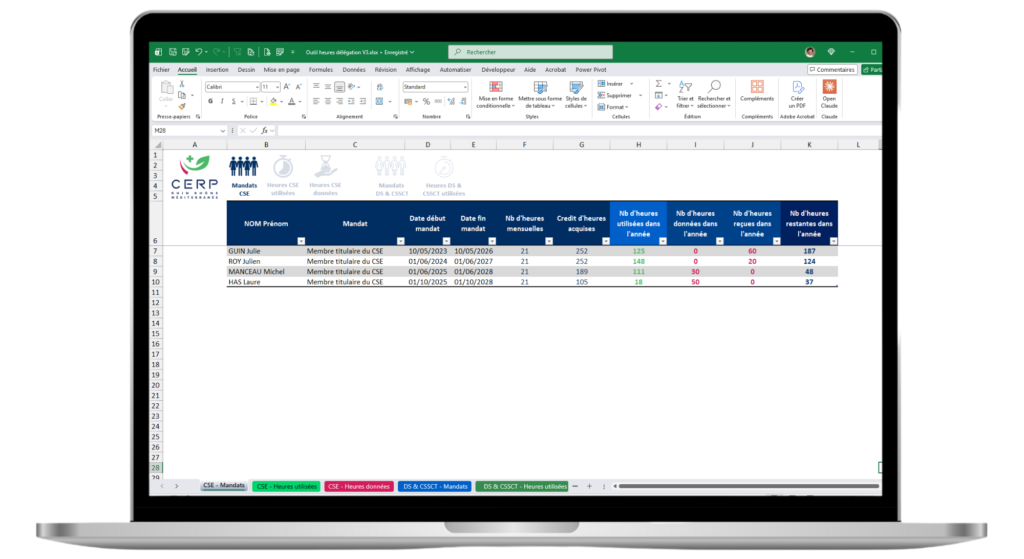Click the Heures CSE utilisées stopwatch icon
Viewport: 1024px width, 559px height.
coord(283,166)
